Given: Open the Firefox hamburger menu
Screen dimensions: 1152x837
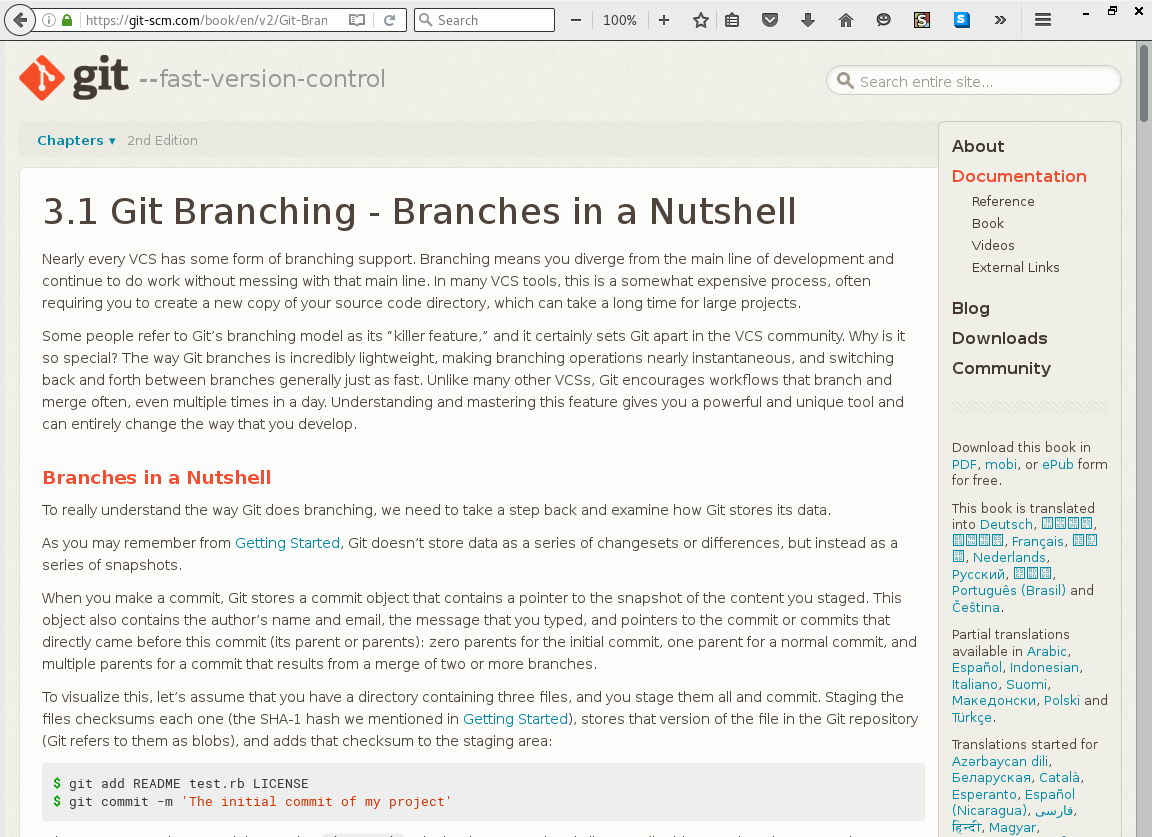Looking at the screenshot, I should click(1043, 20).
